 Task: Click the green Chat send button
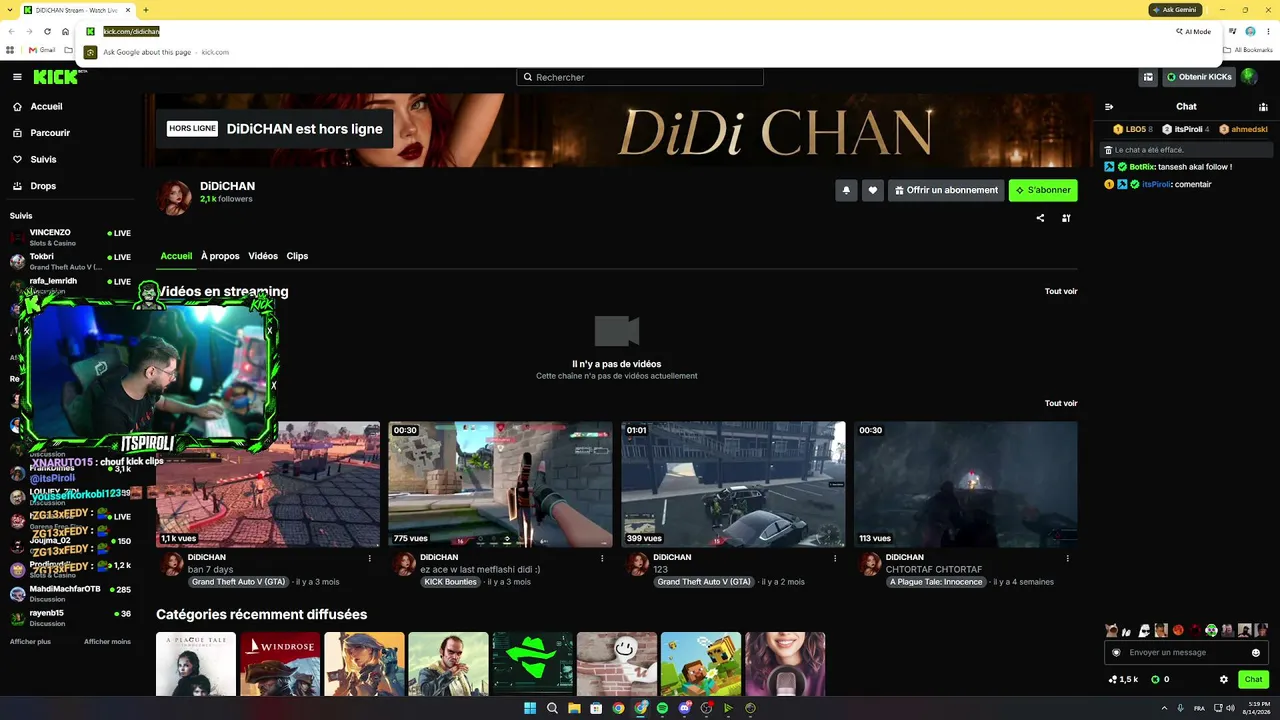point(1254,680)
